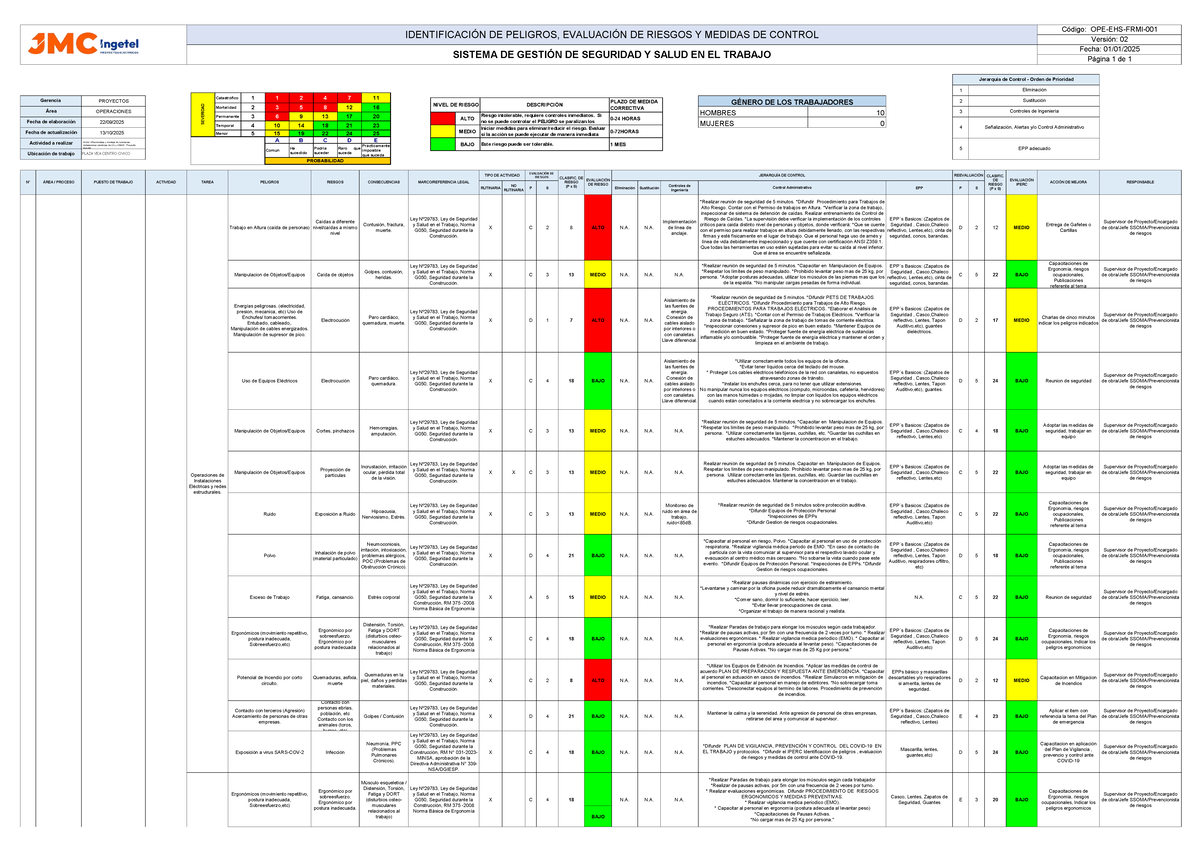Click the EVALUACIÓN IPERC column header

1022,182
